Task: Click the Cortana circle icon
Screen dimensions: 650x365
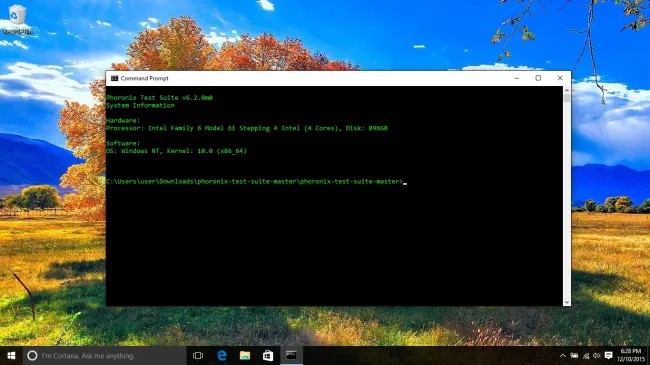Action: [32, 355]
